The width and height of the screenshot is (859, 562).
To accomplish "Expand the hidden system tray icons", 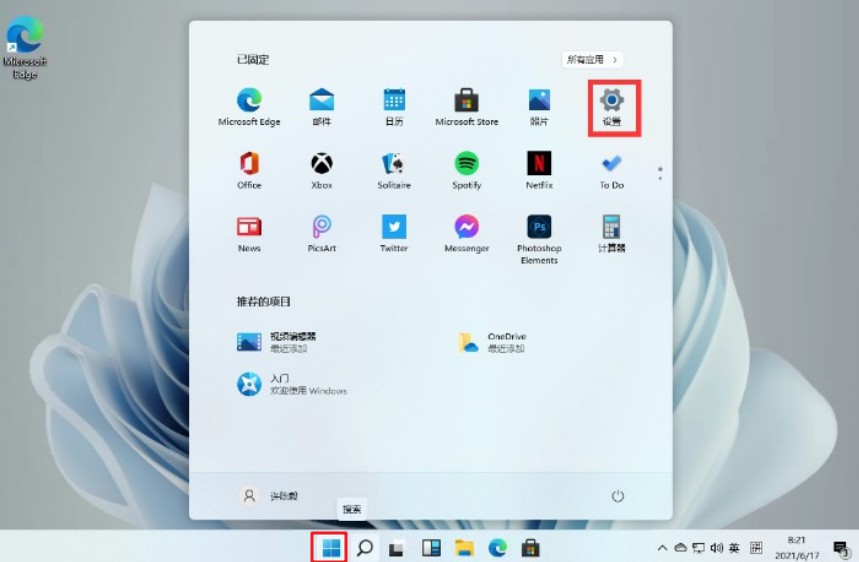I will pyautogui.click(x=662, y=547).
